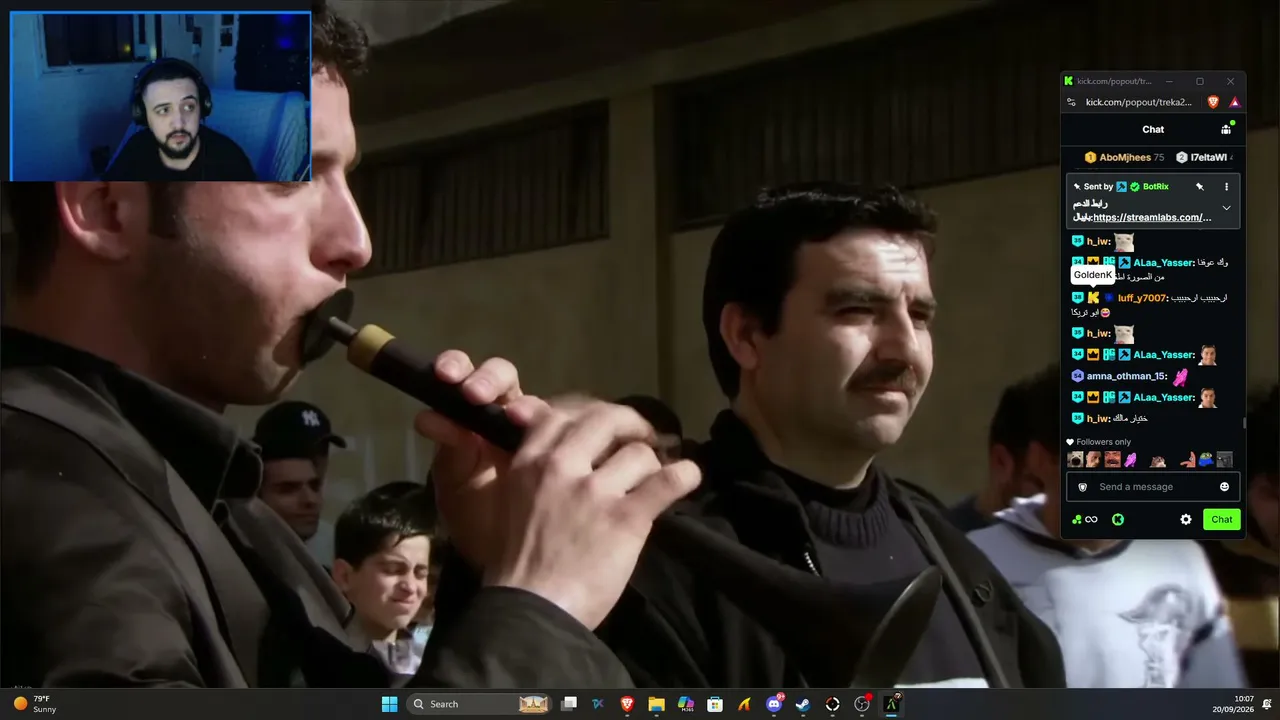Open the chat gifts leaderboard icon

(1226, 129)
